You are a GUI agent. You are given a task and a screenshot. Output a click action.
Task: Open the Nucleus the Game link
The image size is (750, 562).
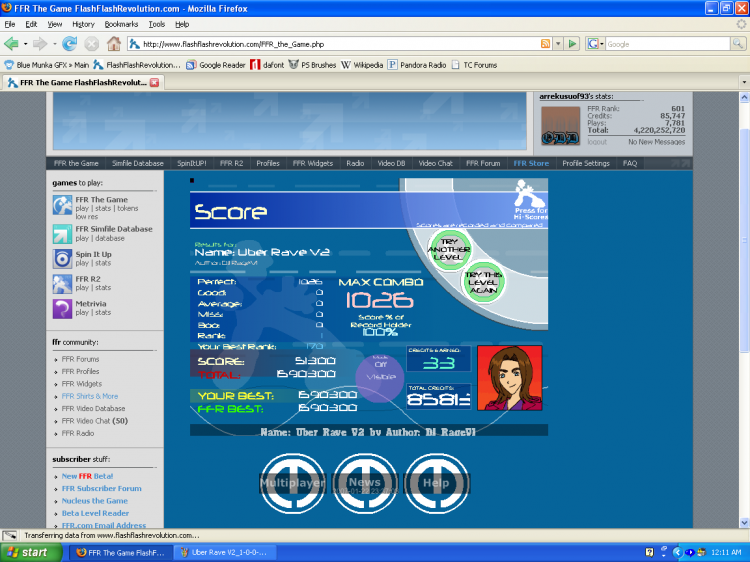point(95,501)
